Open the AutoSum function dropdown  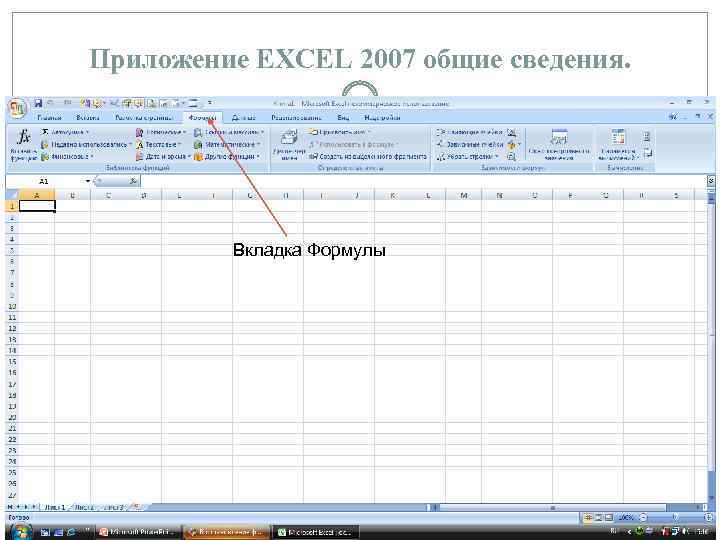tap(66, 132)
